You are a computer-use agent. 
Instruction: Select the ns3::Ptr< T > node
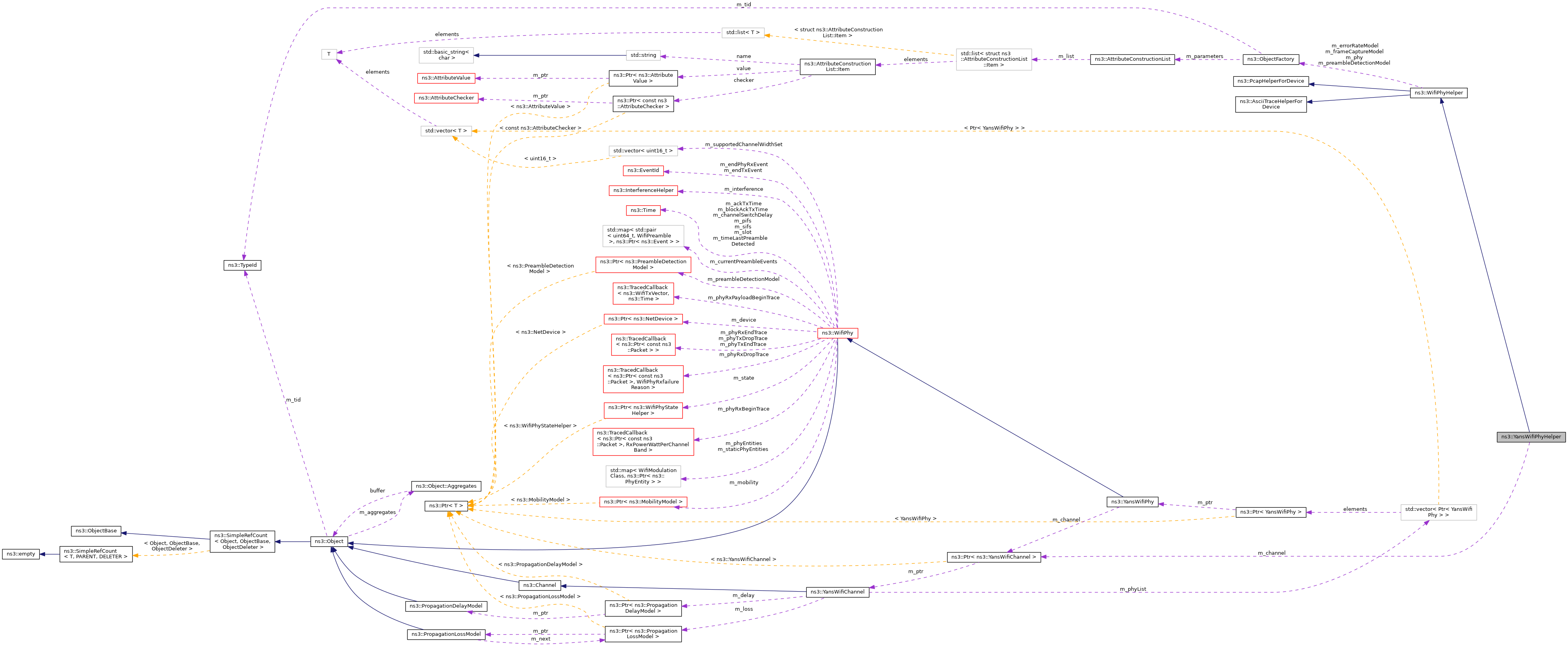pyautogui.click(x=446, y=505)
